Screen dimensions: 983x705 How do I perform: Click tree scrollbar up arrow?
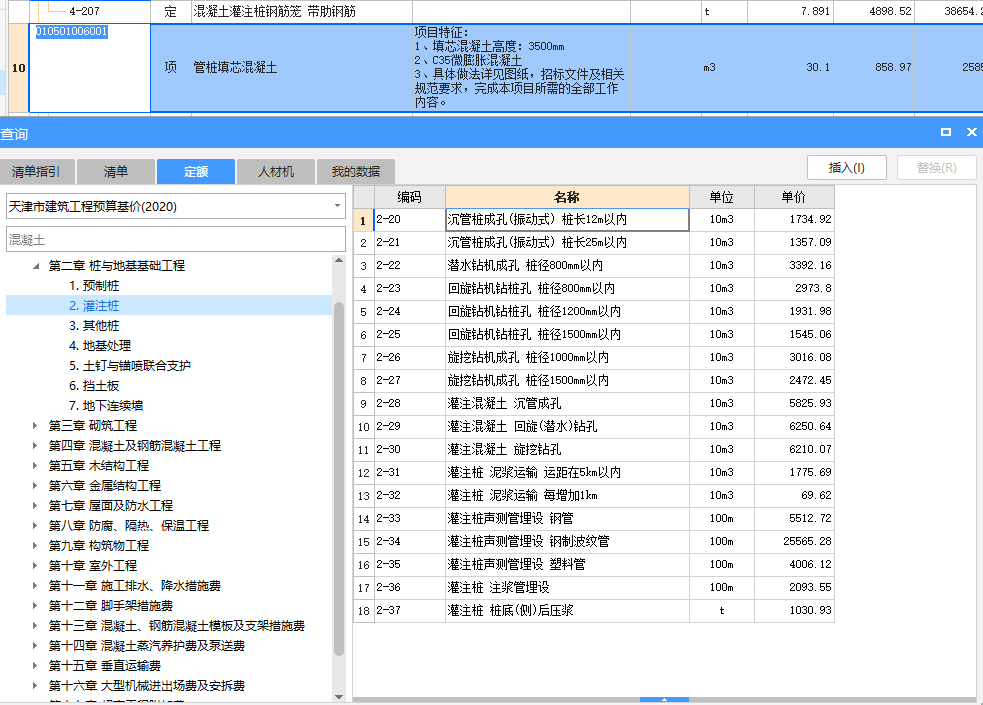tap(339, 260)
